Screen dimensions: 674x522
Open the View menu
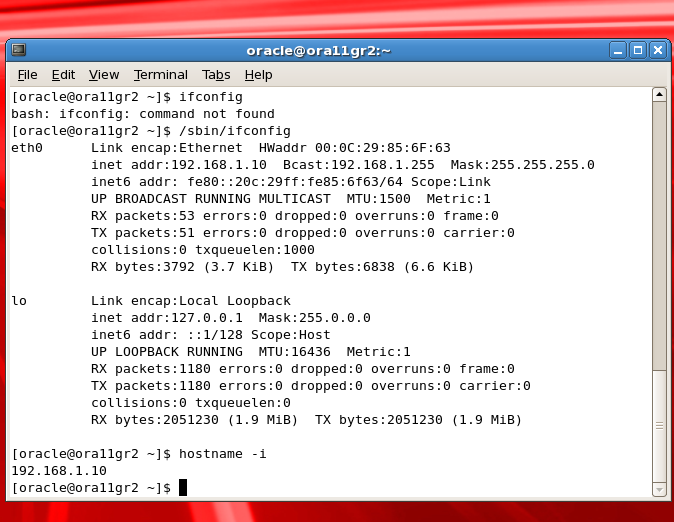pos(104,75)
